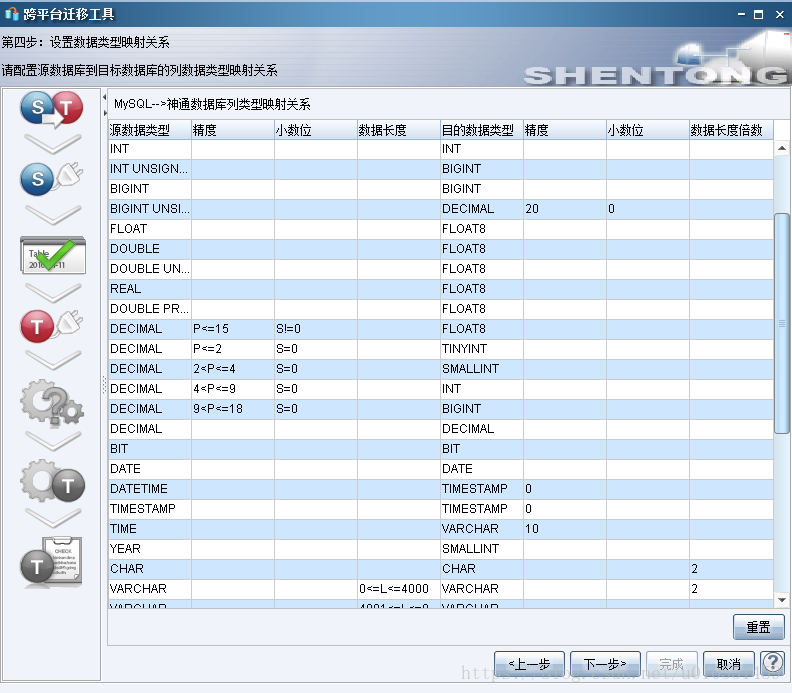This screenshot has width=792, height=693.
Task: Select the BIT source type row
Action: [440, 449]
